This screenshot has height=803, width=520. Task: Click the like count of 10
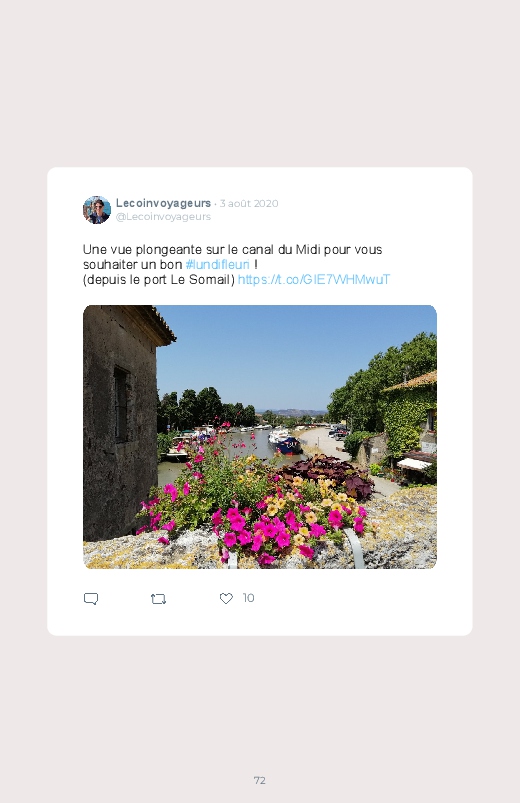click(248, 598)
